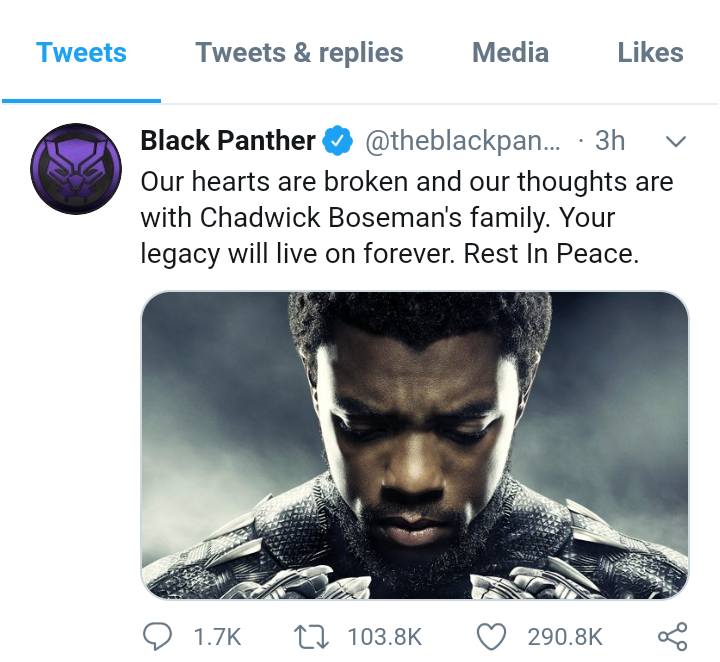Go to the Likes tab

[x=650, y=53]
